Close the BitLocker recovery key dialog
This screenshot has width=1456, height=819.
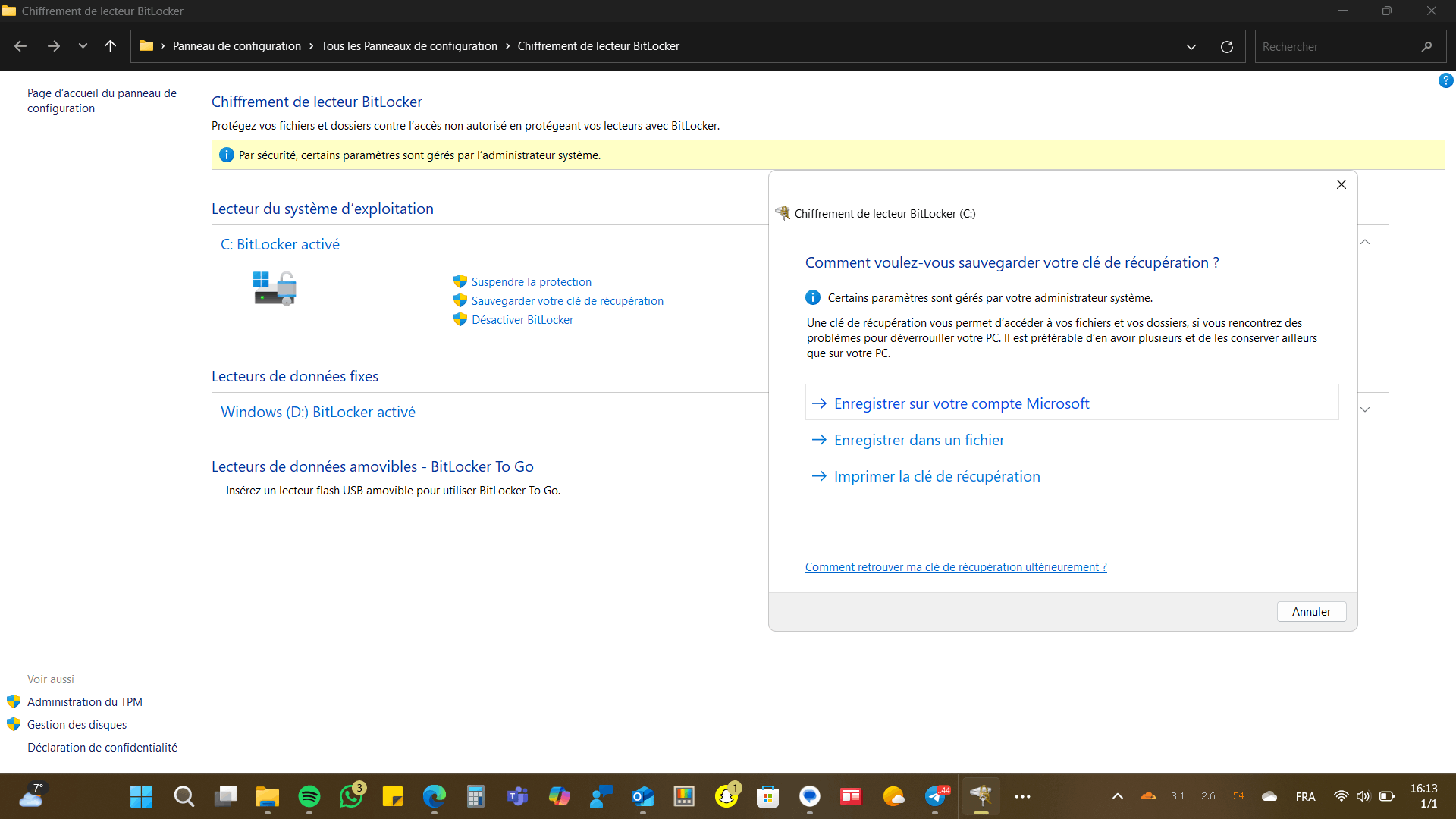coord(1341,184)
